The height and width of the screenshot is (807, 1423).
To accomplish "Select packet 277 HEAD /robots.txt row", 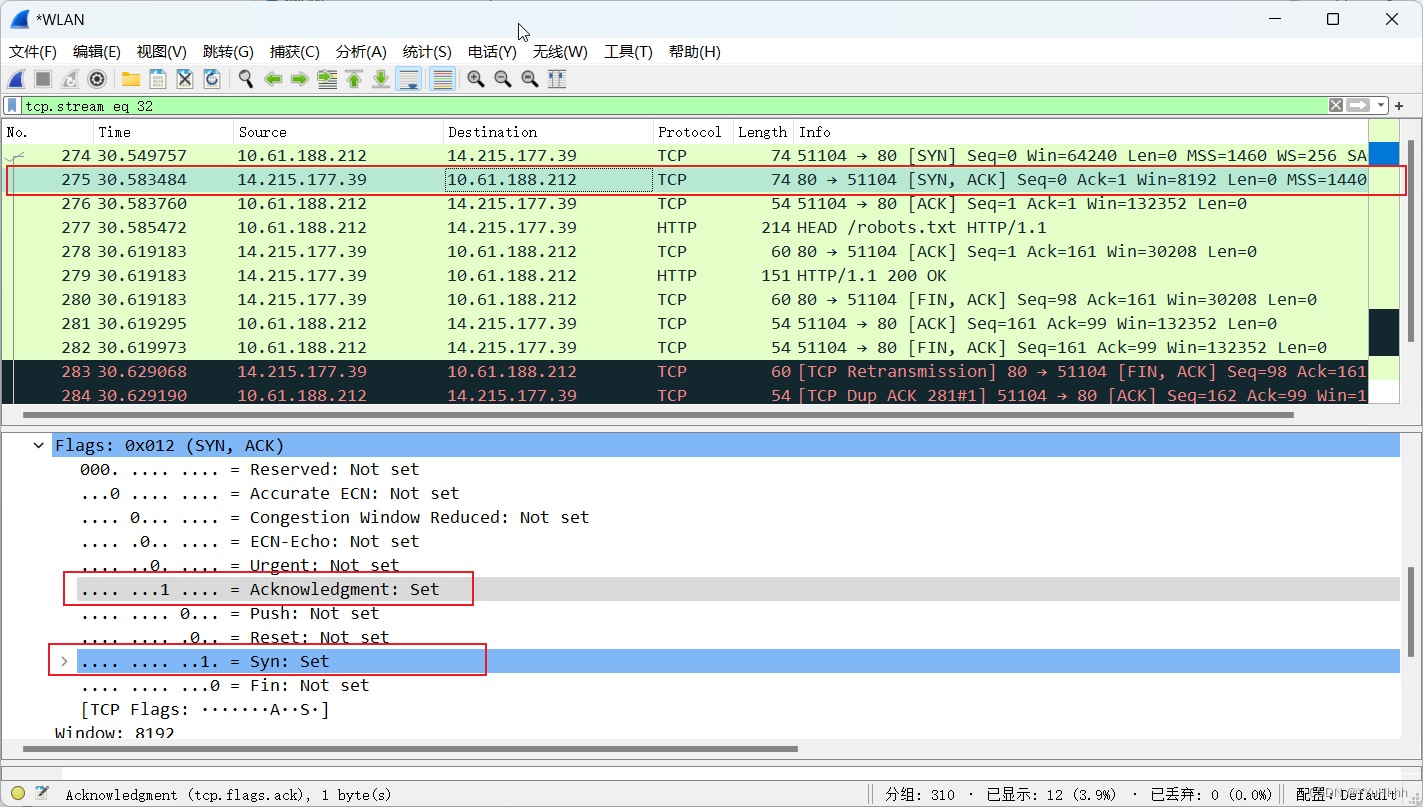I will coord(685,228).
